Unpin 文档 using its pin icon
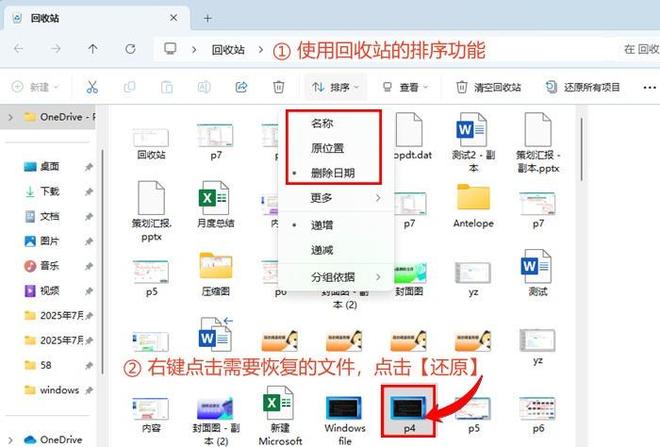 [88, 217]
